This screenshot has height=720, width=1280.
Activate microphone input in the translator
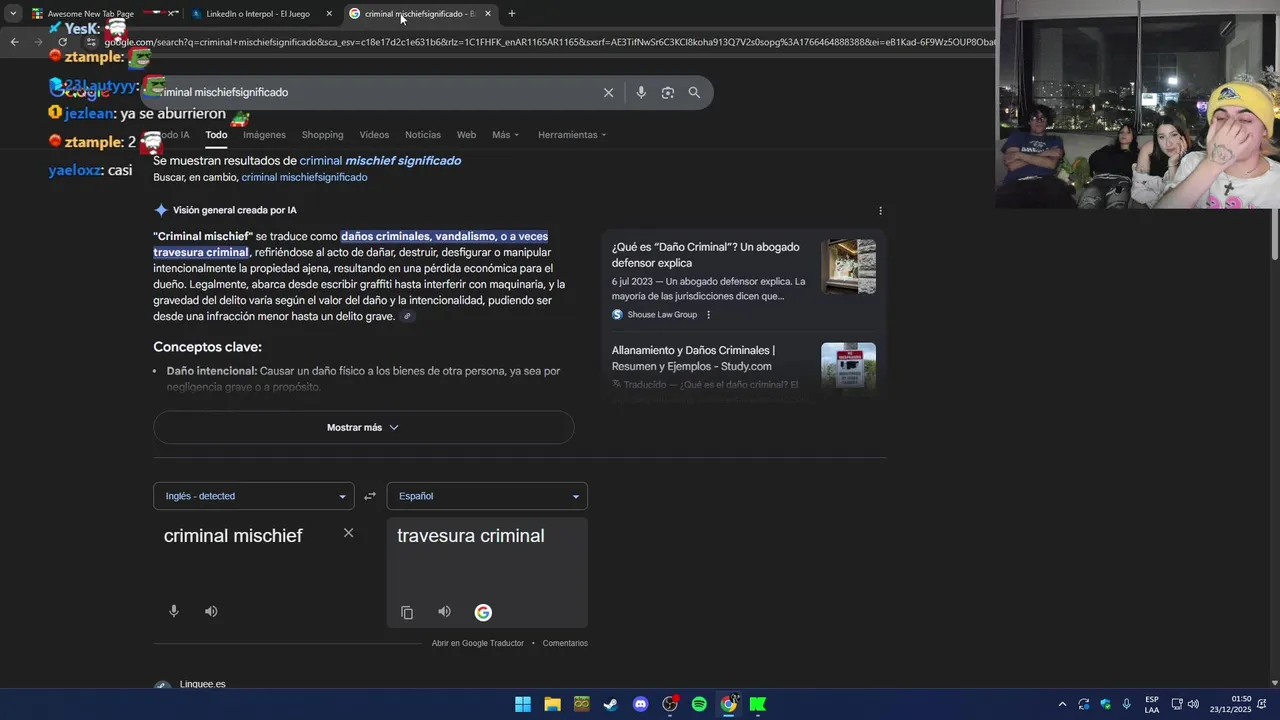tap(174, 611)
